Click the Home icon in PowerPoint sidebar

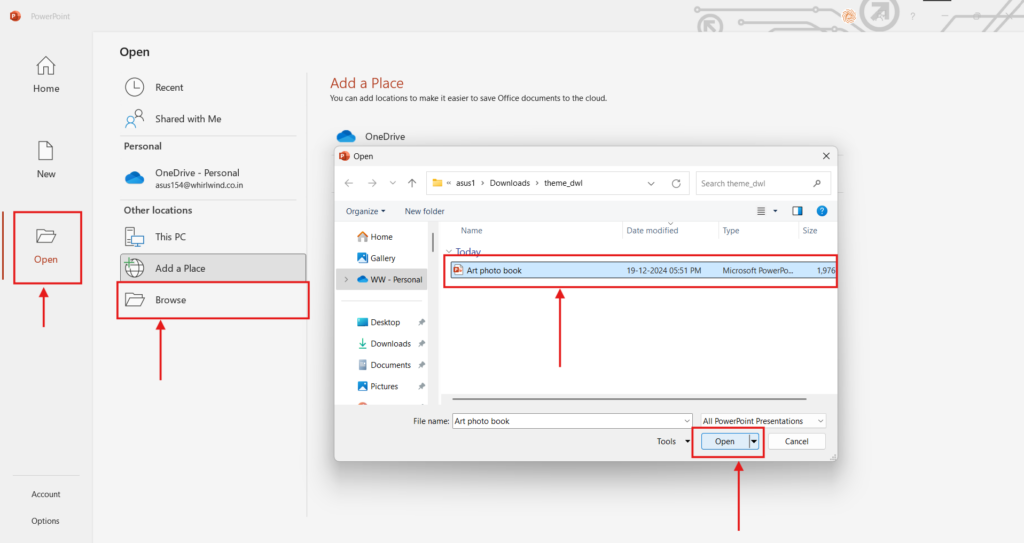pyautogui.click(x=46, y=67)
